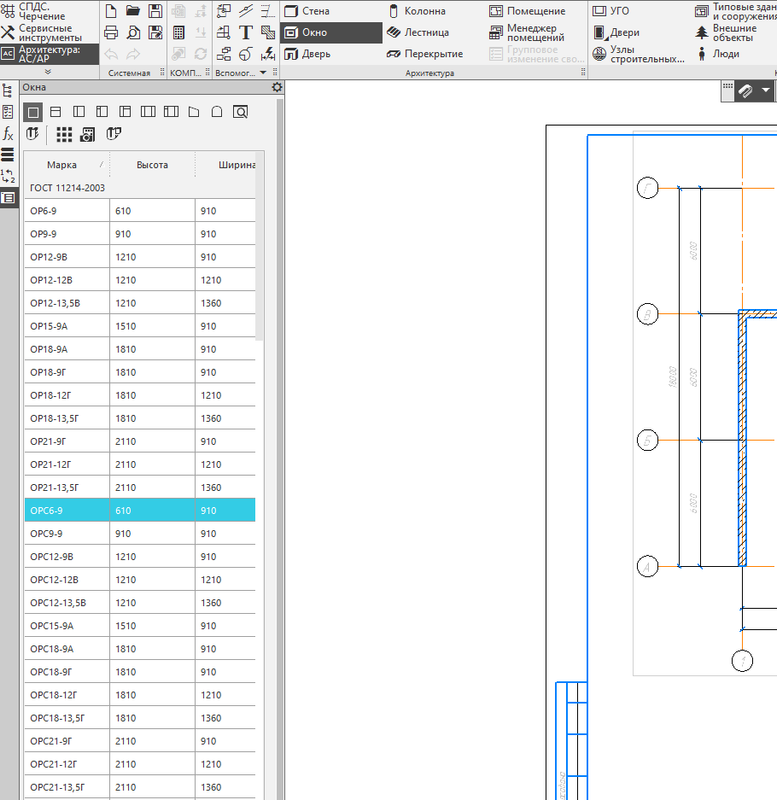
Task: Select the single-sash window type icon
Action: click(33, 112)
